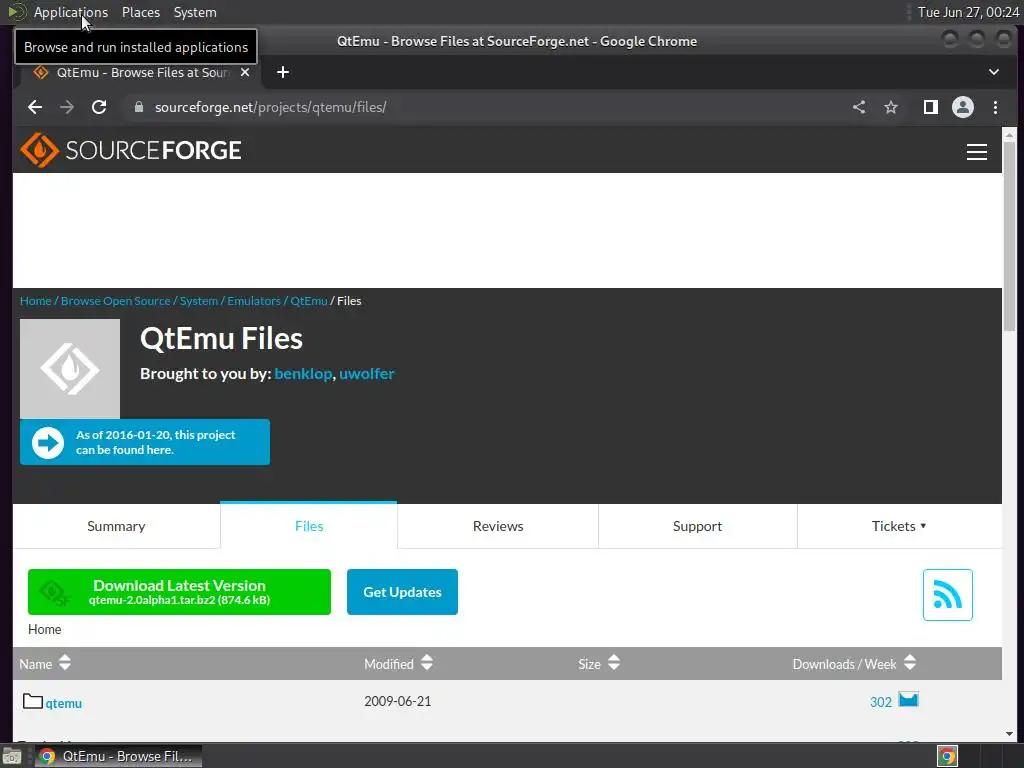The height and width of the screenshot is (768, 1024).
Task: Click the SourceForge logo
Action: click(x=131, y=150)
